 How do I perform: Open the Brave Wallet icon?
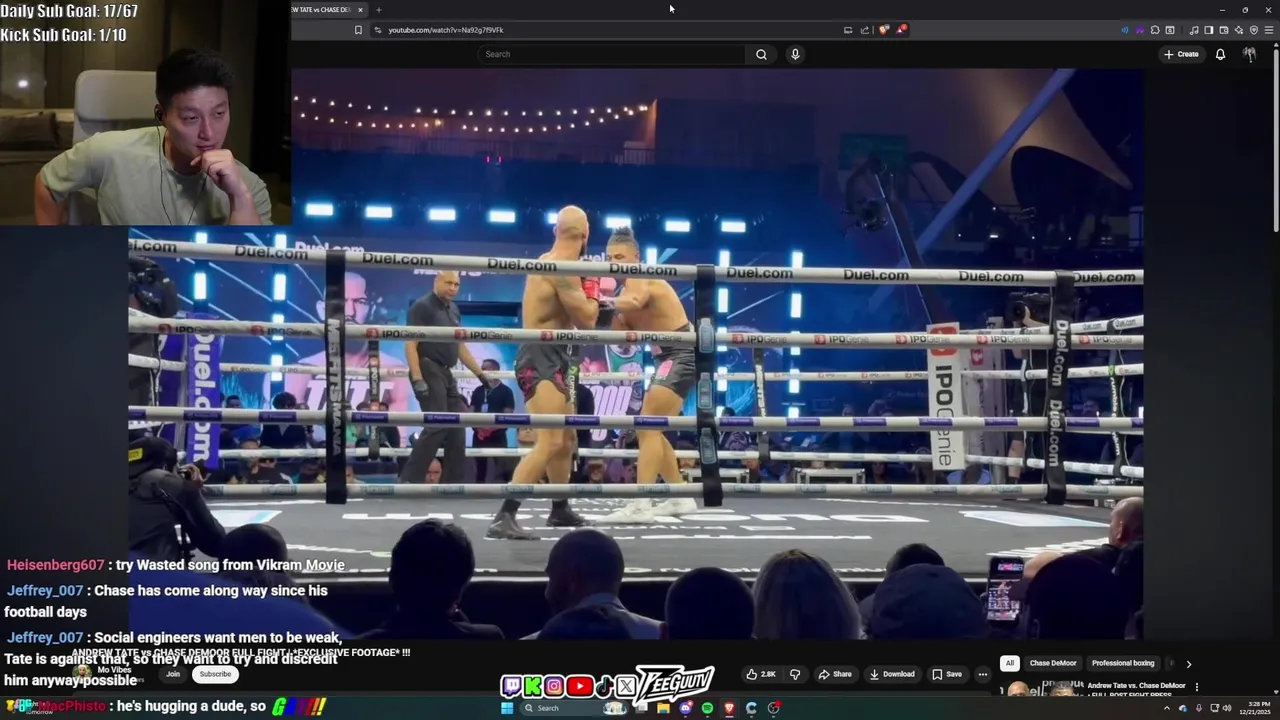coord(1224,30)
